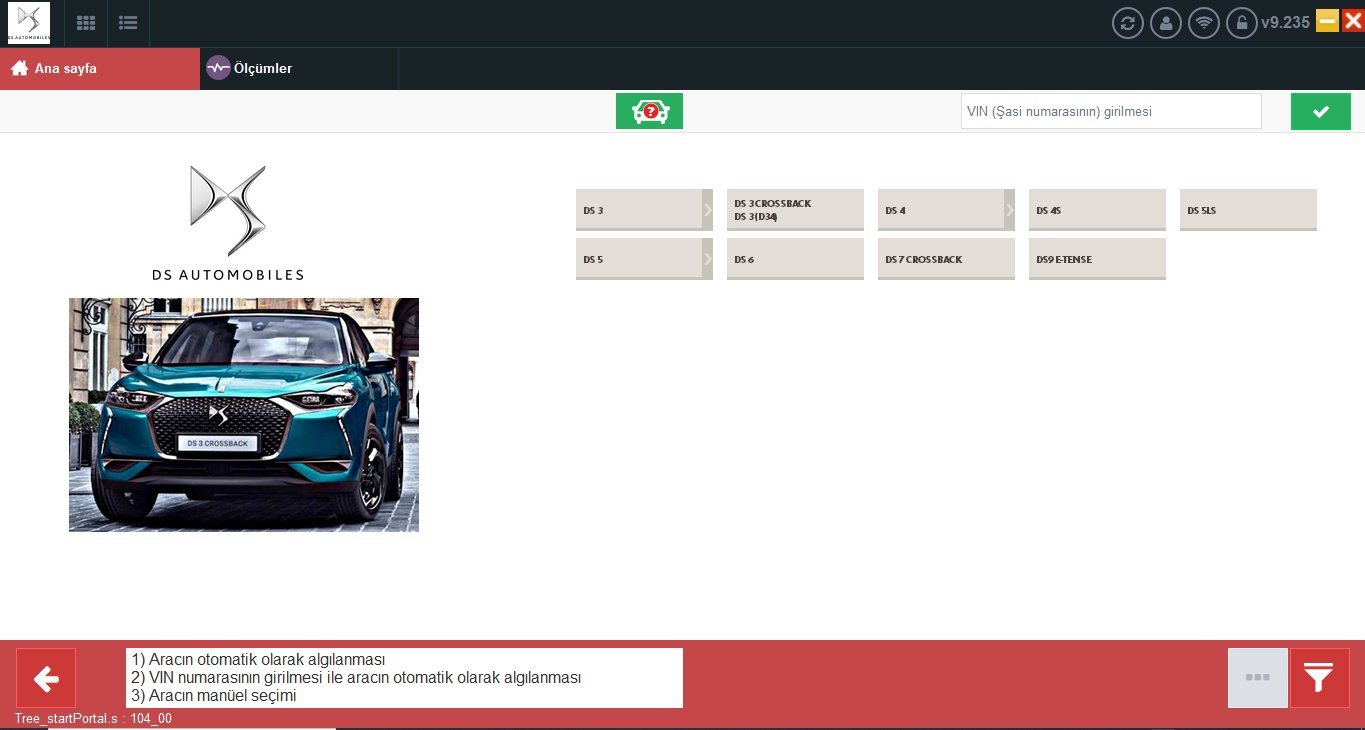Open the user profile icon
This screenshot has height=730, width=1365.
pyautogui.click(x=1166, y=23)
